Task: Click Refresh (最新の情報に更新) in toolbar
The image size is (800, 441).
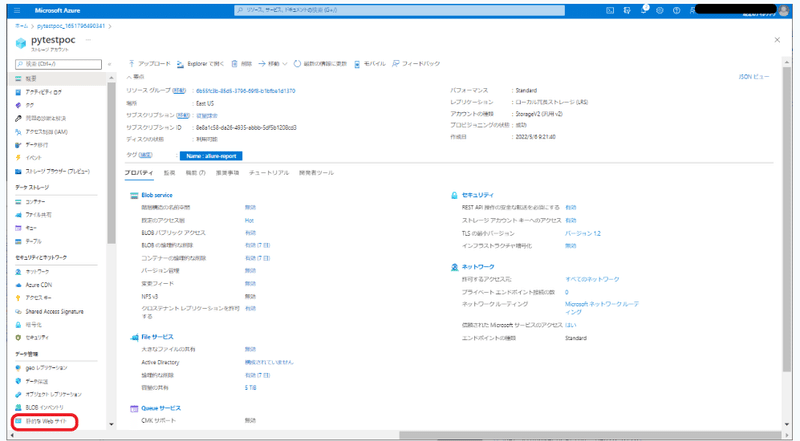Action: click(x=320, y=64)
